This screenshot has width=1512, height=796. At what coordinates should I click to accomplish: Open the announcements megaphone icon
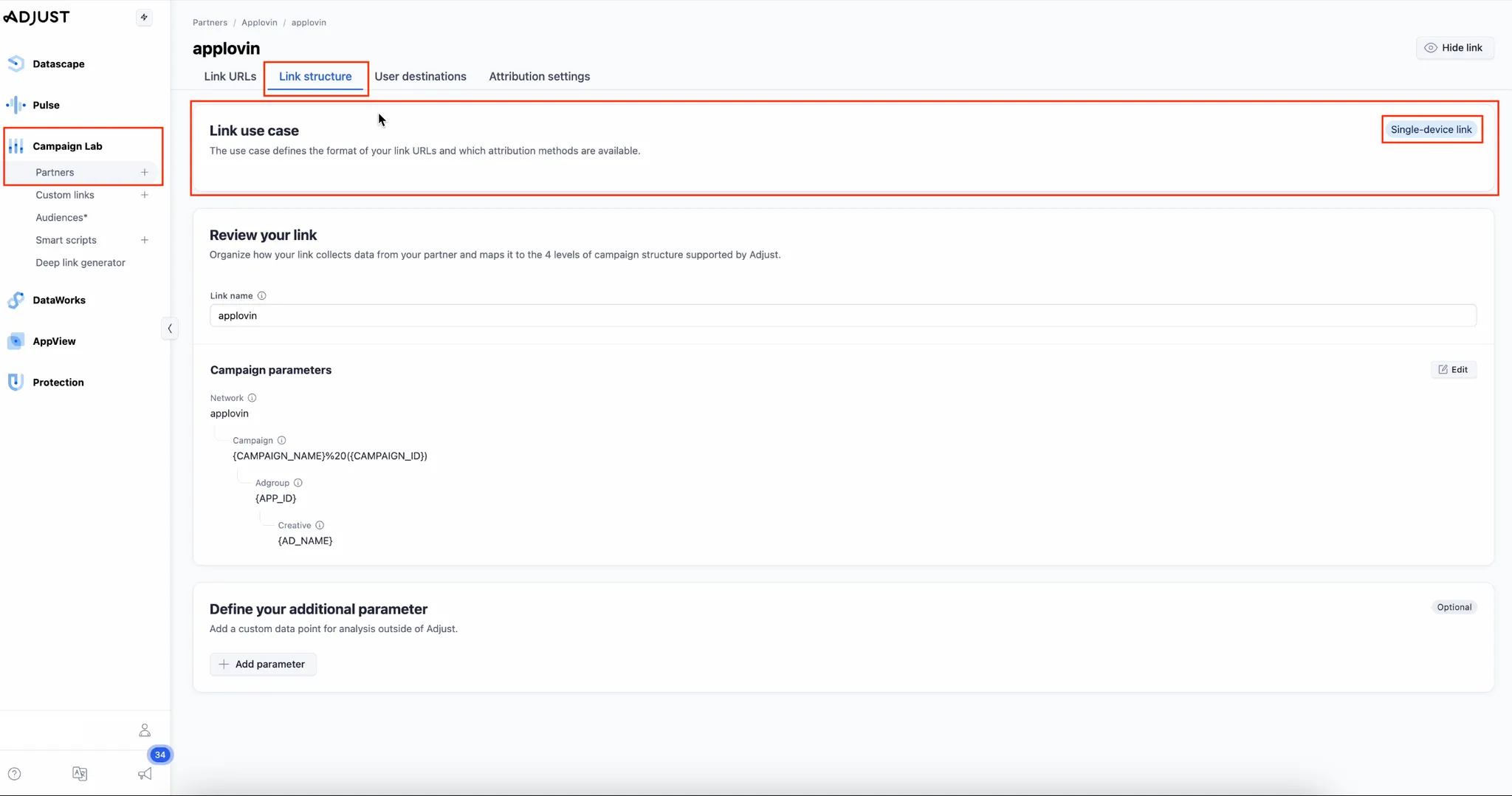(x=145, y=774)
